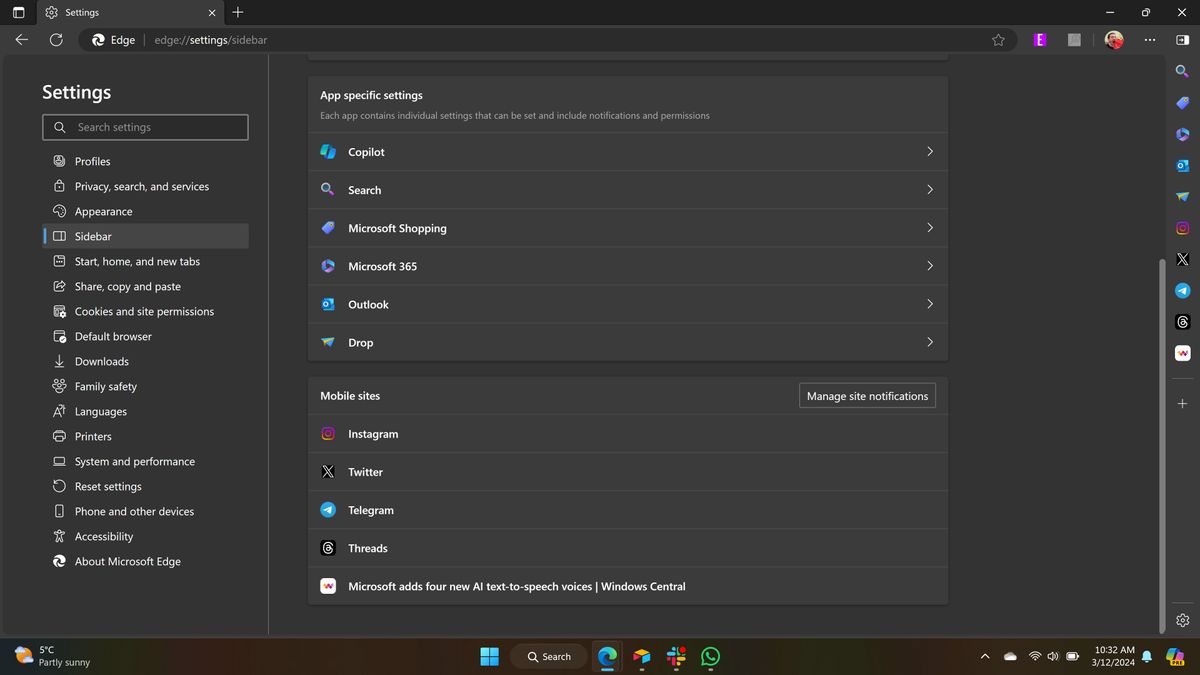Viewport: 1200px width, 675px height.
Task: Expand the Outlook app settings row
Action: coord(627,304)
